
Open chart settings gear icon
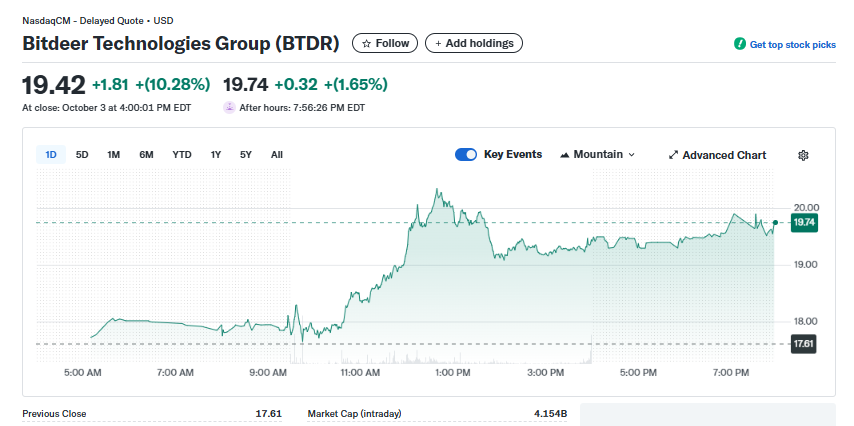click(x=803, y=155)
